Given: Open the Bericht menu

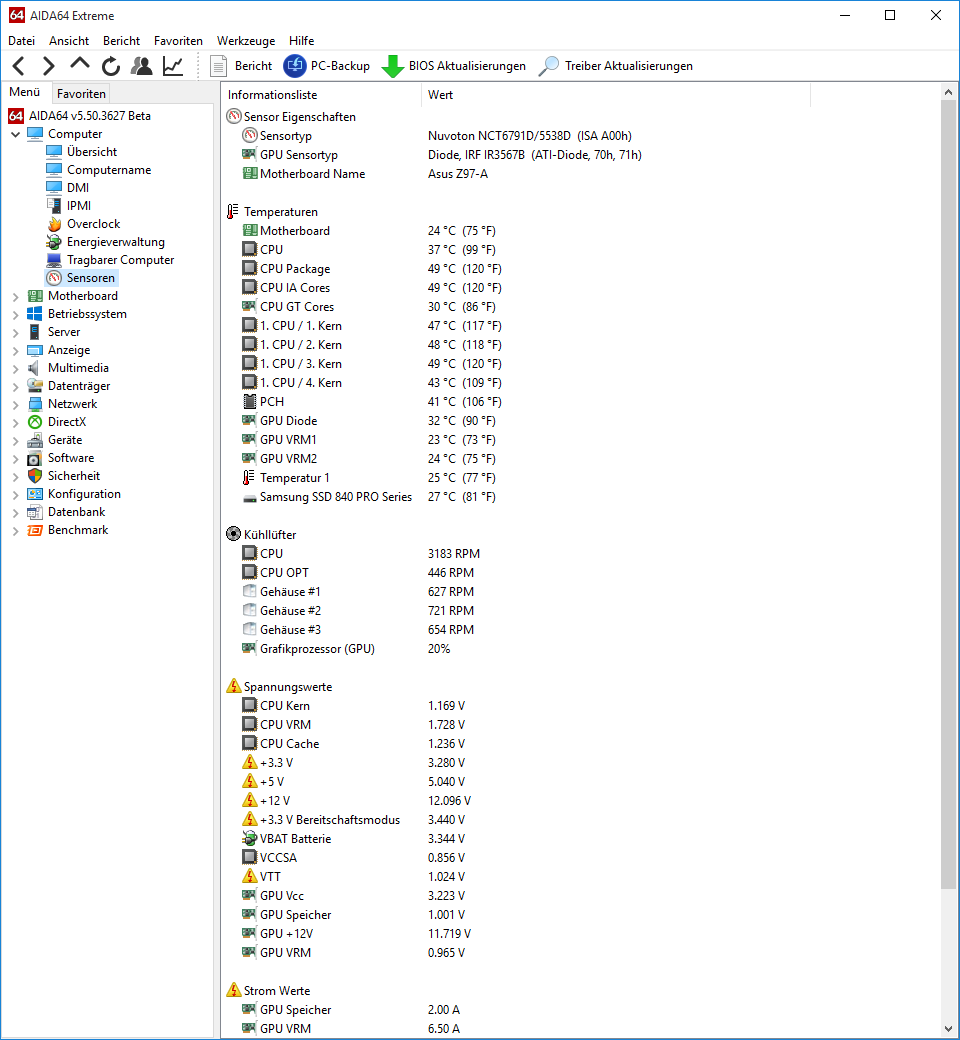Looking at the screenshot, I should pyautogui.click(x=121, y=40).
